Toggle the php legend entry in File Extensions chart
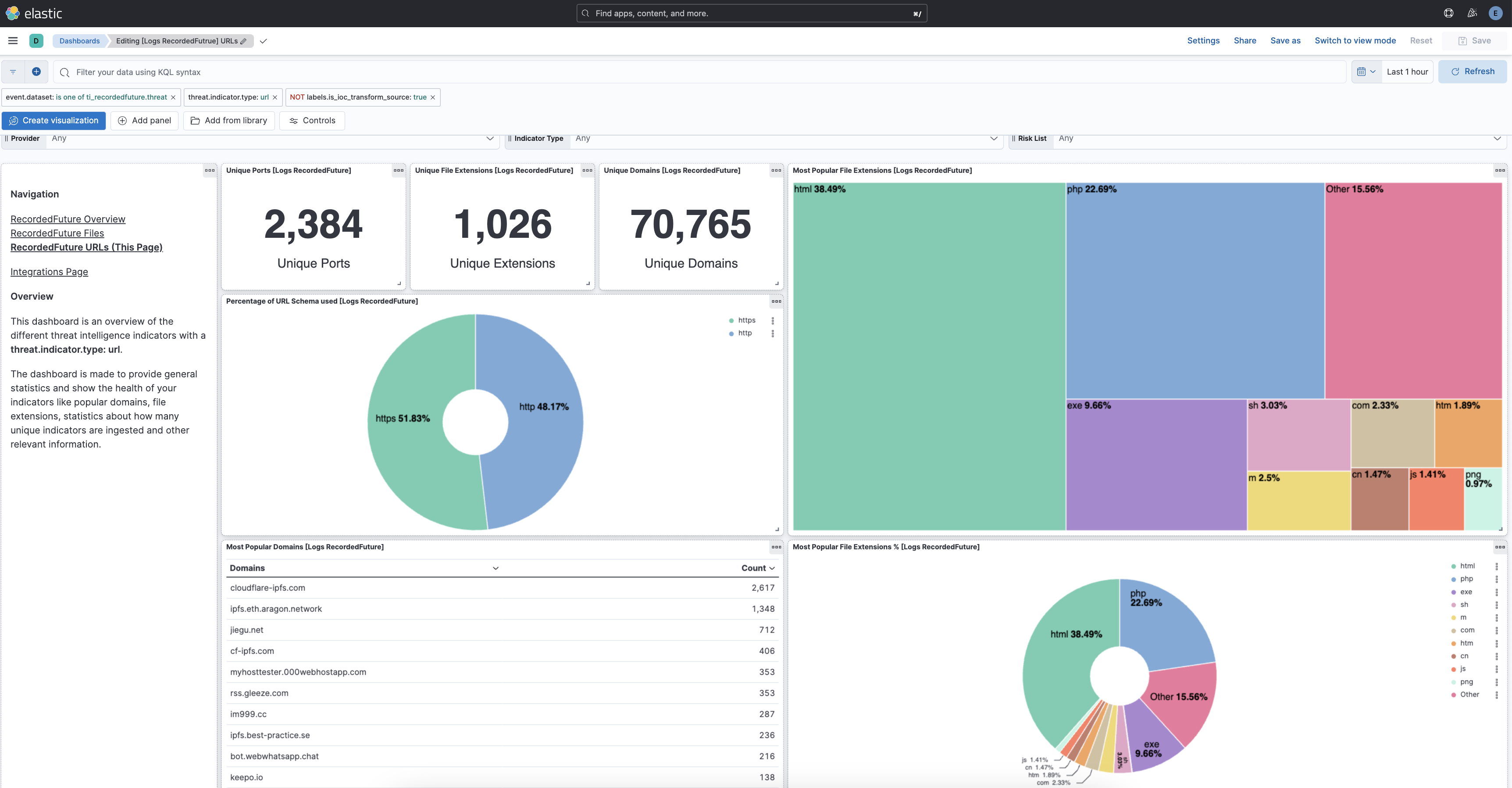 [1467, 578]
